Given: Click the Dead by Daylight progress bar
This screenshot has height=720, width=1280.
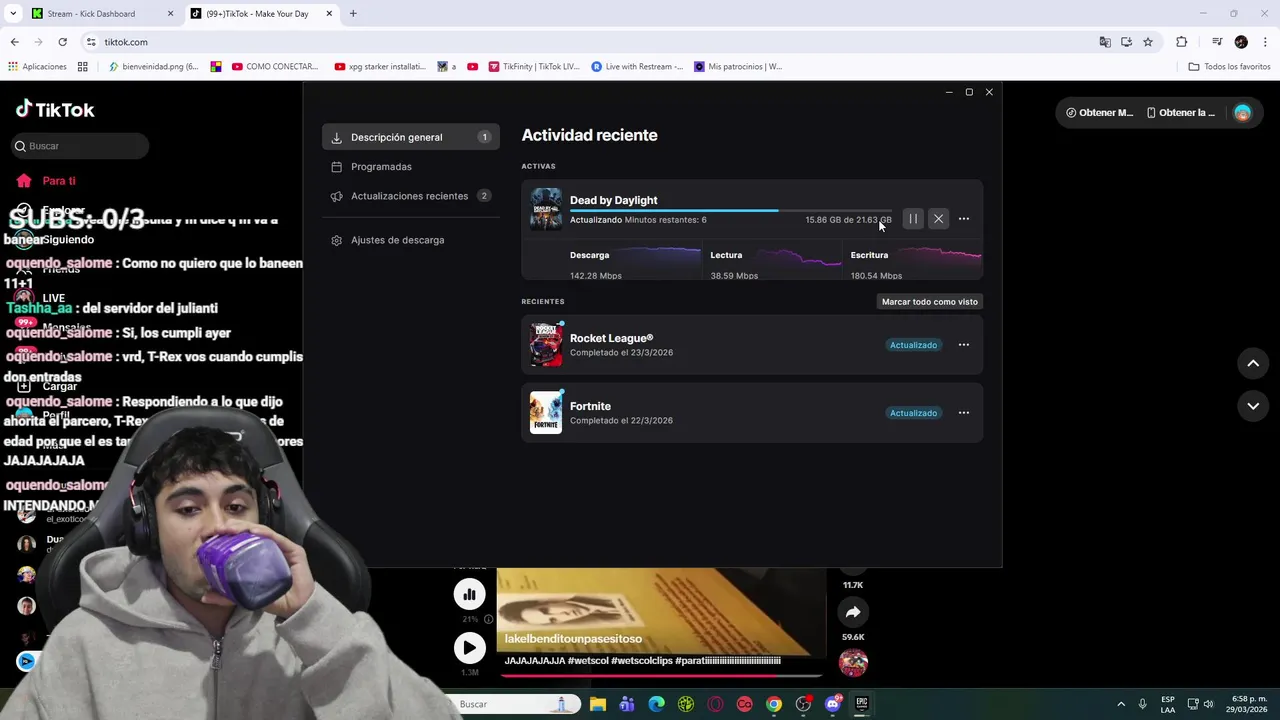Looking at the screenshot, I should tap(731, 210).
